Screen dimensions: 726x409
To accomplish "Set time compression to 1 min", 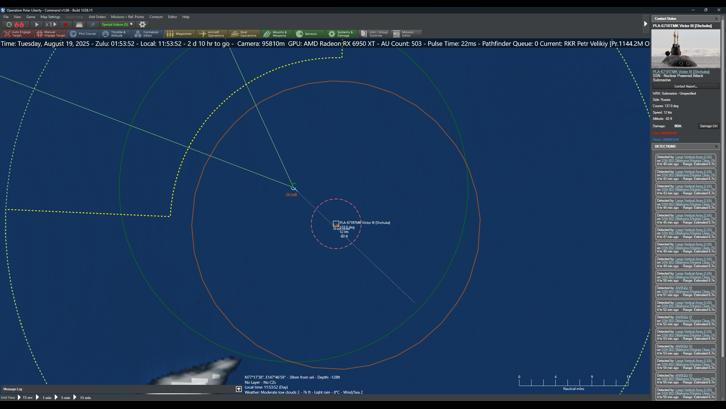I will point(44,397).
